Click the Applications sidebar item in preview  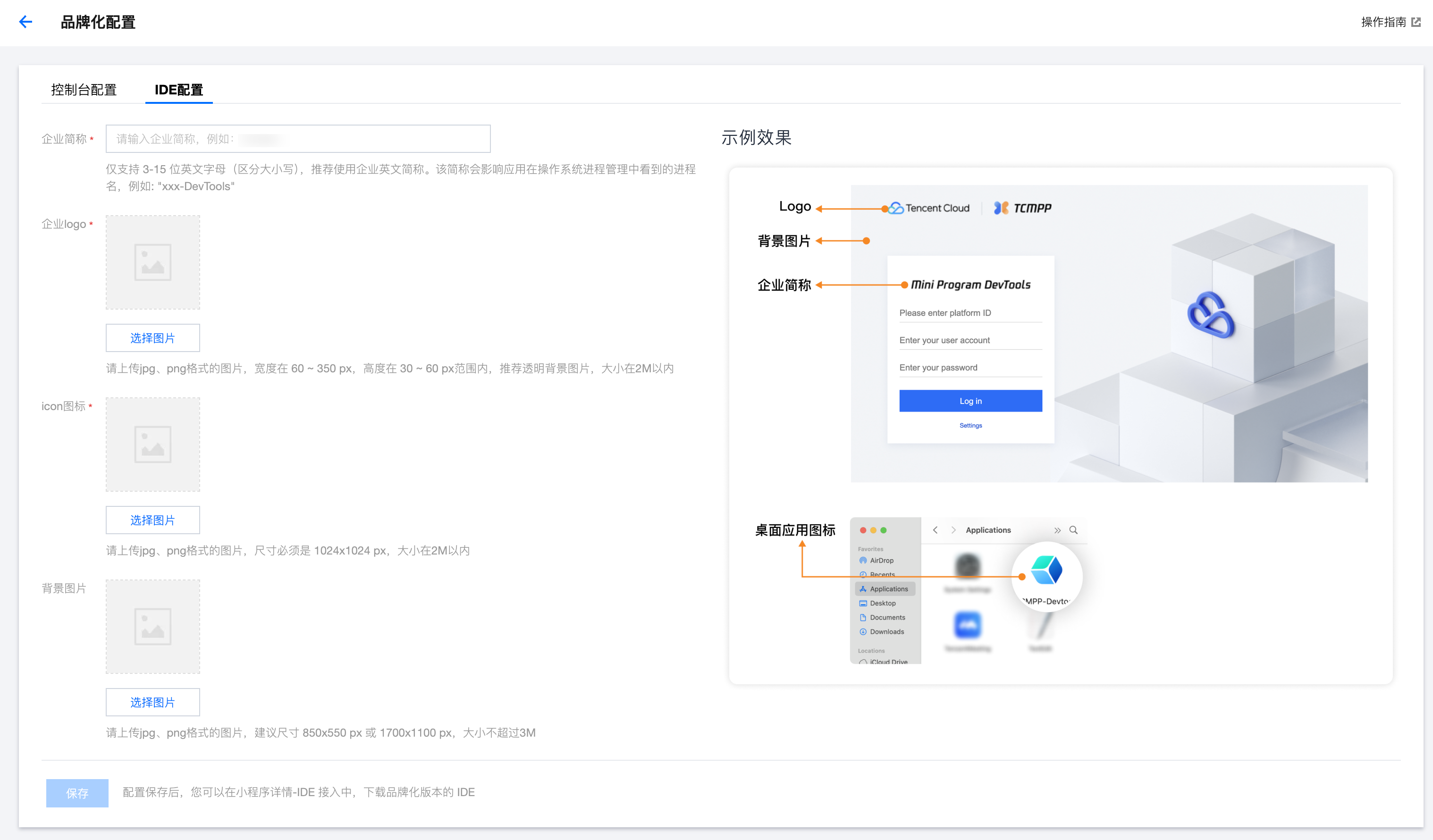888,589
